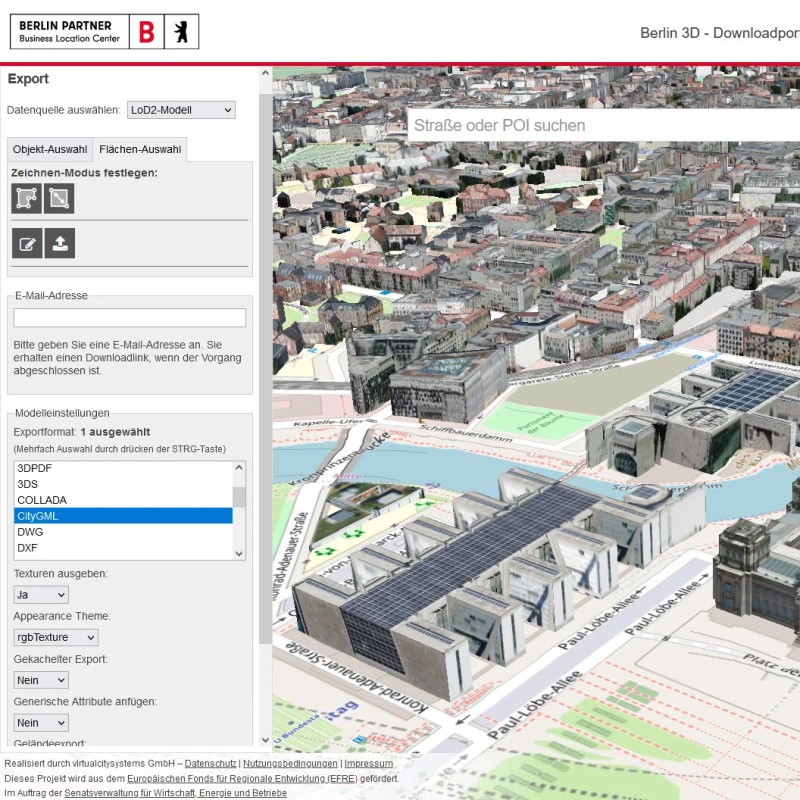Open the Generische Attribute anfügen dropdown

(x=41, y=722)
